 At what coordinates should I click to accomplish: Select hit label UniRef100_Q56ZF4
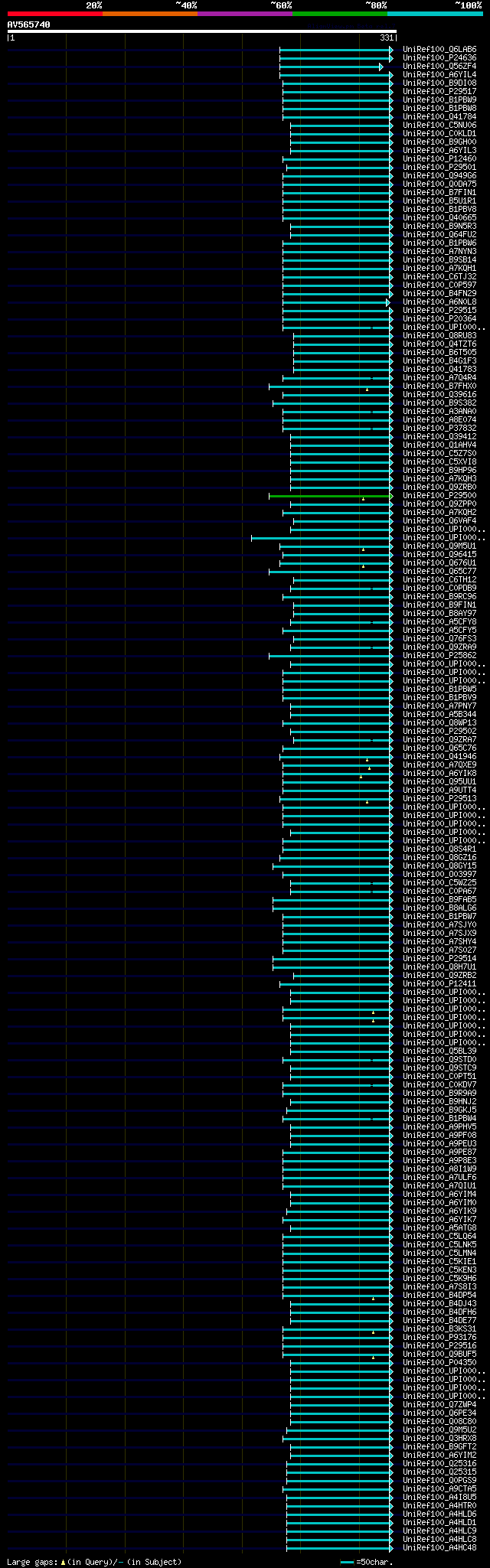439,67
